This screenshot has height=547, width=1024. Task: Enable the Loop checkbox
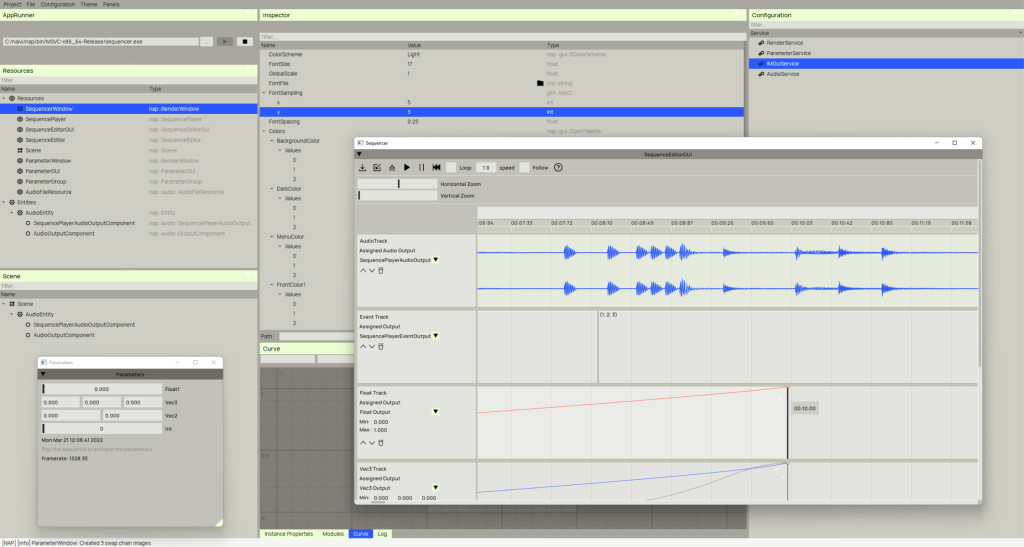click(451, 168)
